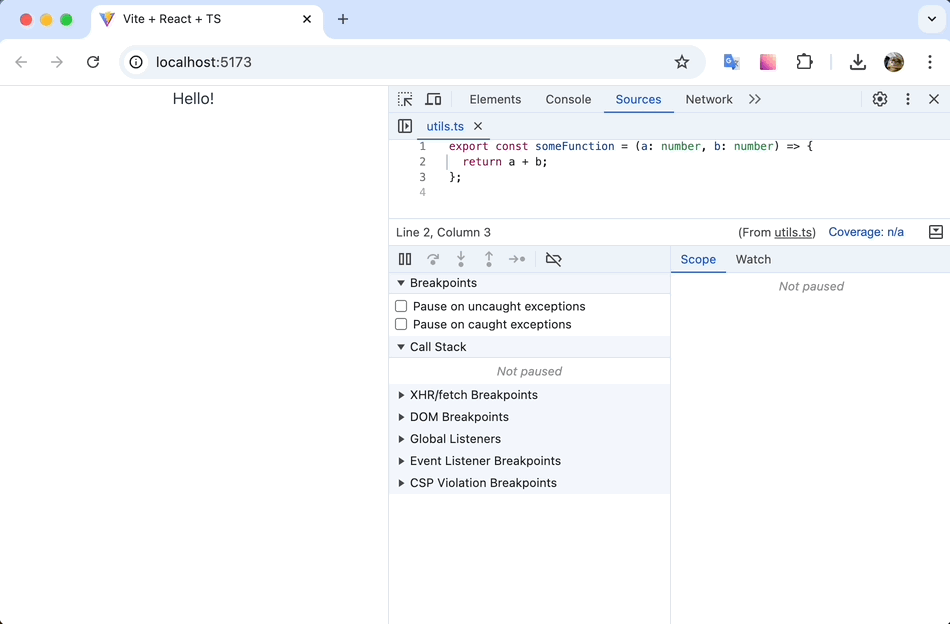The height and width of the screenshot is (624, 950).
Task: View site information icon
Action: [136, 62]
